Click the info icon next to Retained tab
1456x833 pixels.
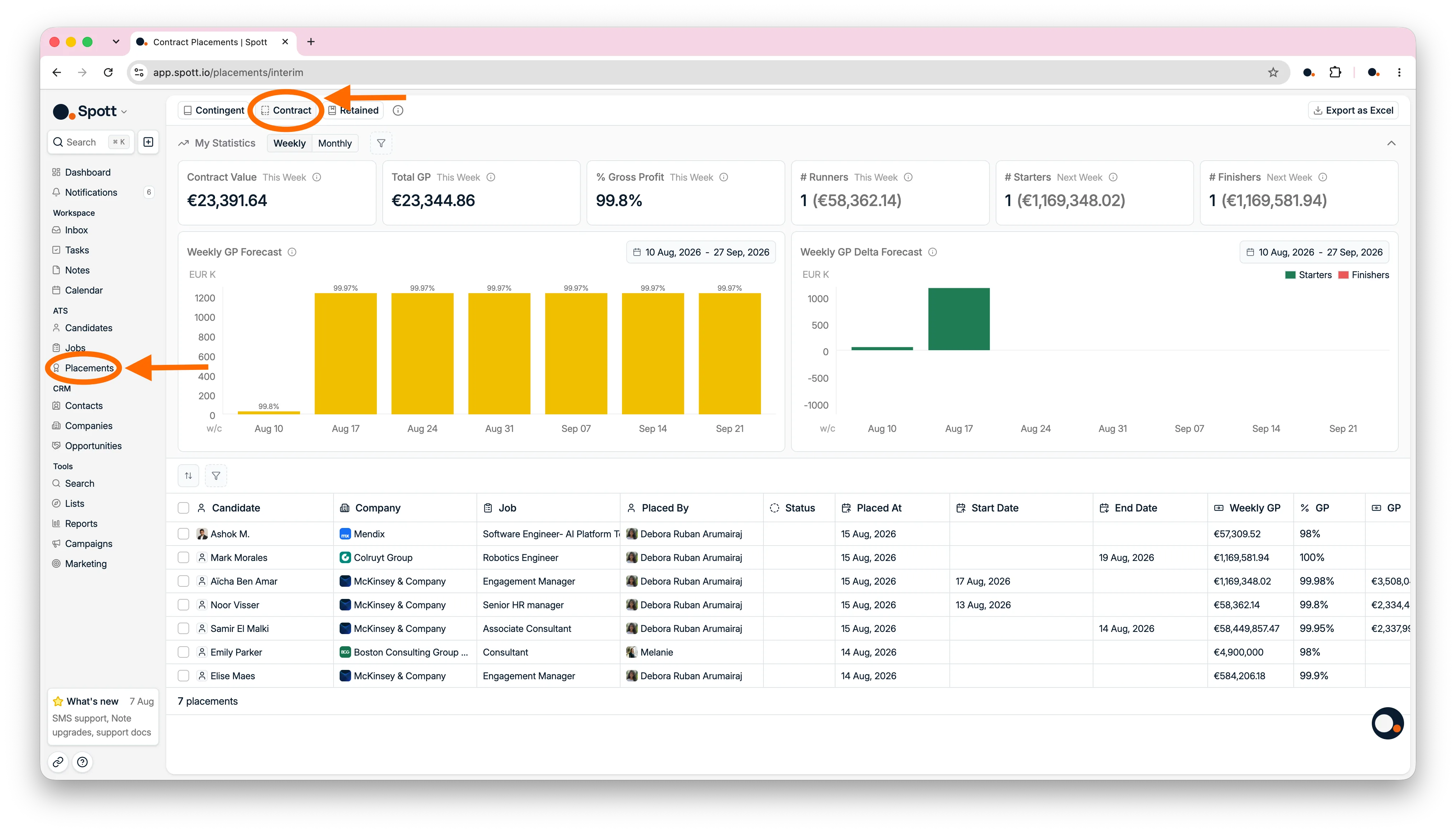[x=398, y=110]
